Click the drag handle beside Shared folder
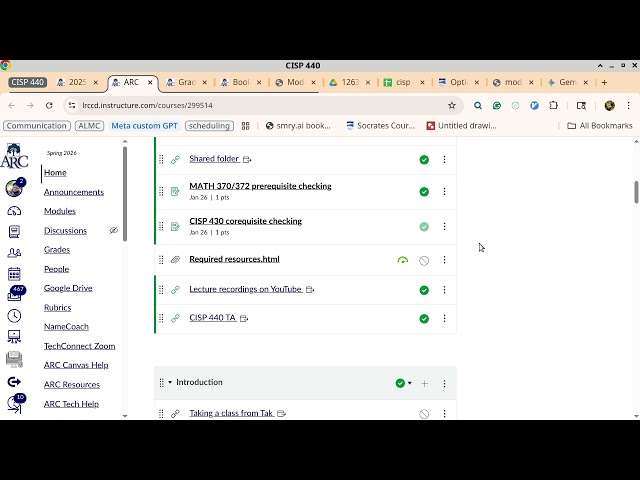The image size is (640, 480). 161,159
